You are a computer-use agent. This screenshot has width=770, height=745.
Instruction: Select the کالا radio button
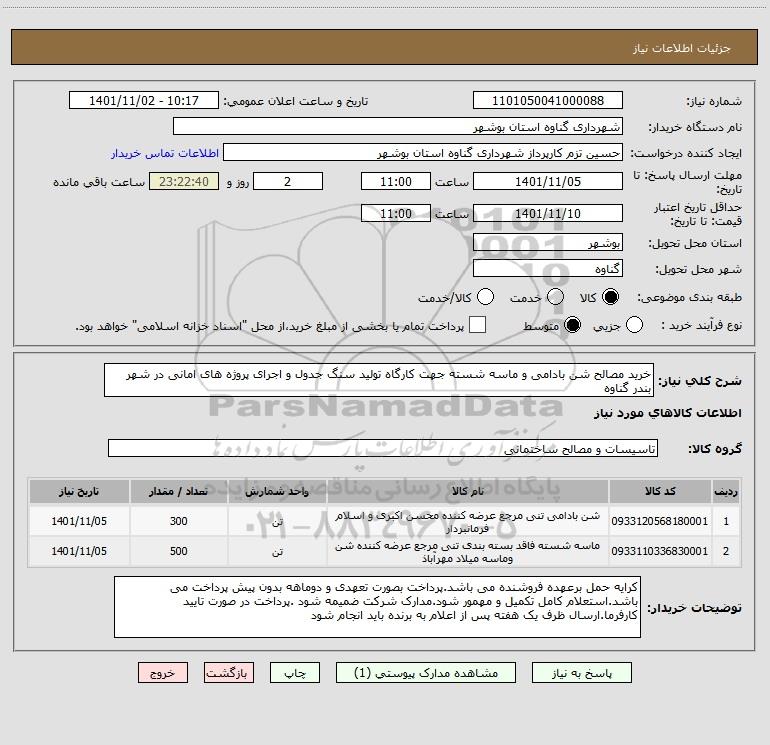pos(610,297)
